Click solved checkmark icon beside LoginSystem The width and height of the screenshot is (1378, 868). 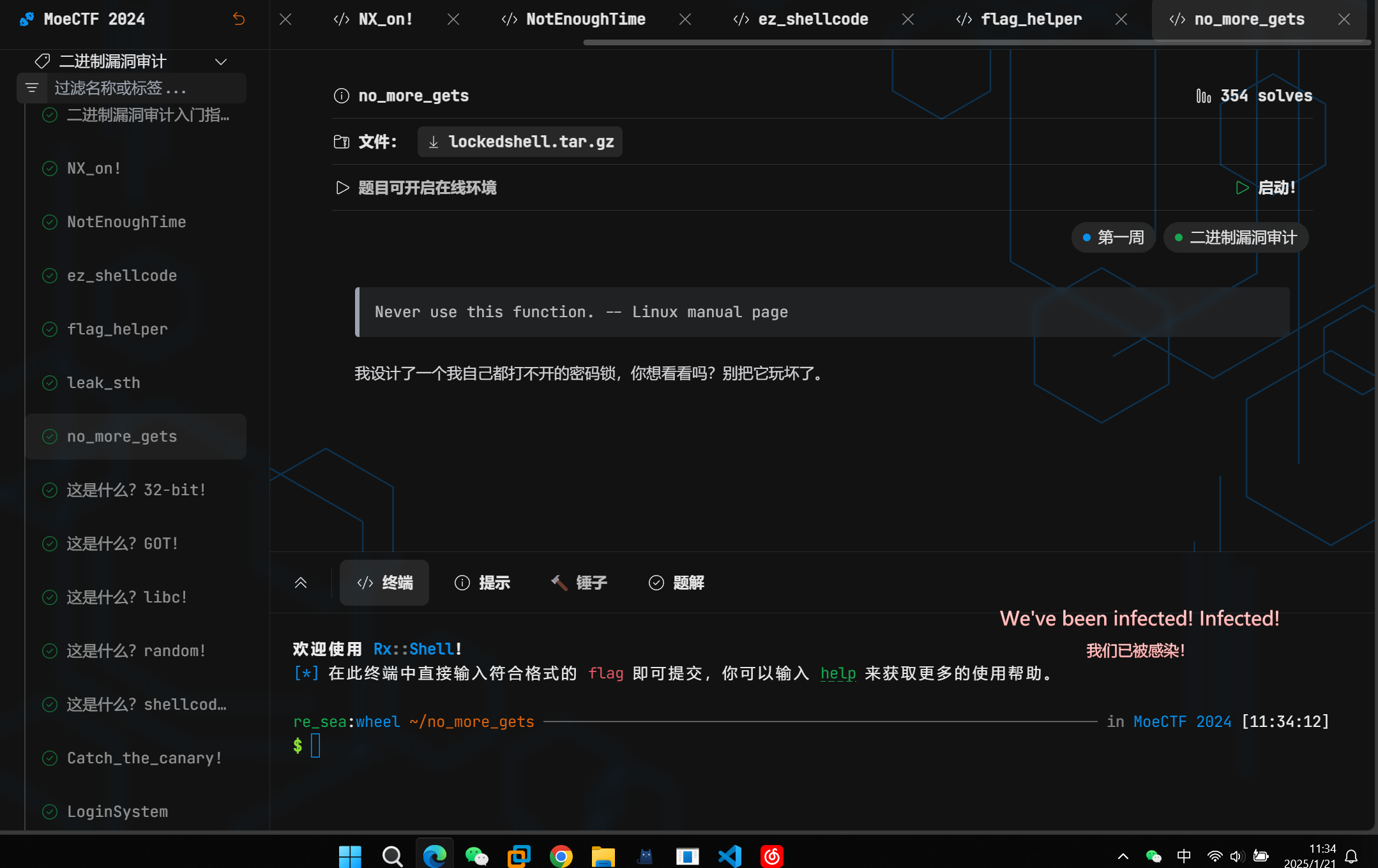coord(50,812)
